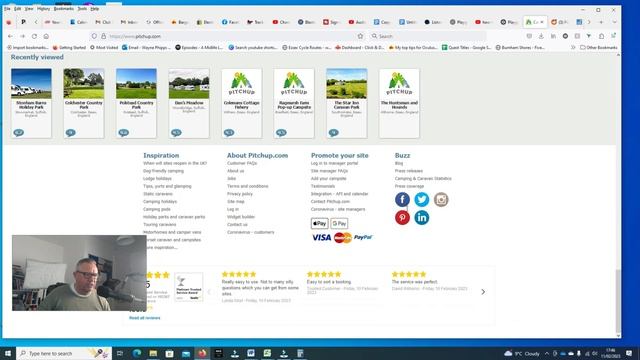Screen dimensions: 640x360
Task: Expand the hidden bookmarks overflow chevron
Action: tap(573, 47)
